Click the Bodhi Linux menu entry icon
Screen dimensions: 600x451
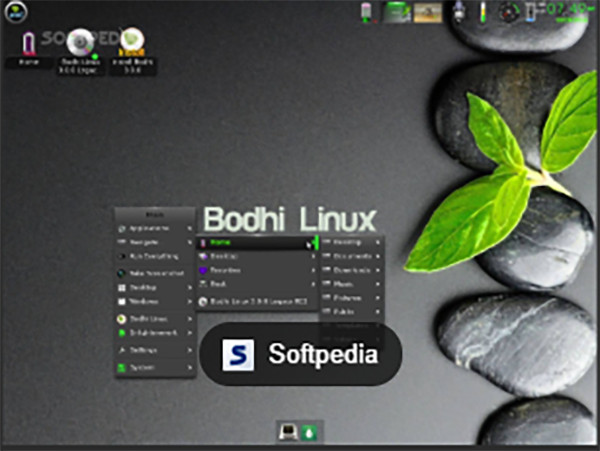(121, 319)
